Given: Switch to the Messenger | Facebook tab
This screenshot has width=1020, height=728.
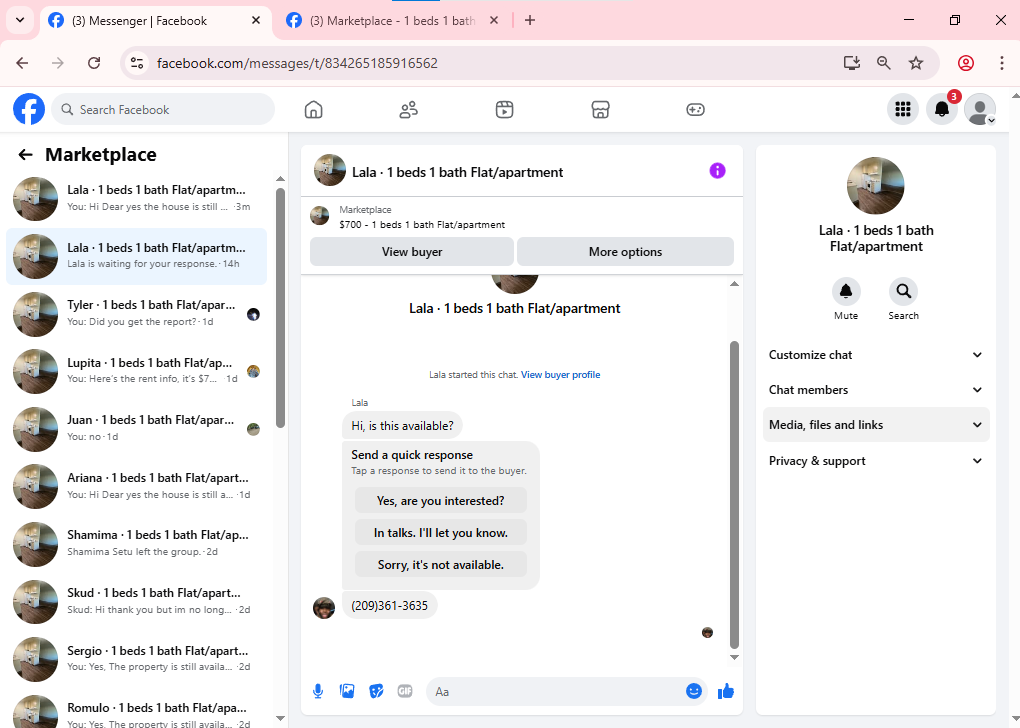Looking at the screenshot, I should 156,21.
